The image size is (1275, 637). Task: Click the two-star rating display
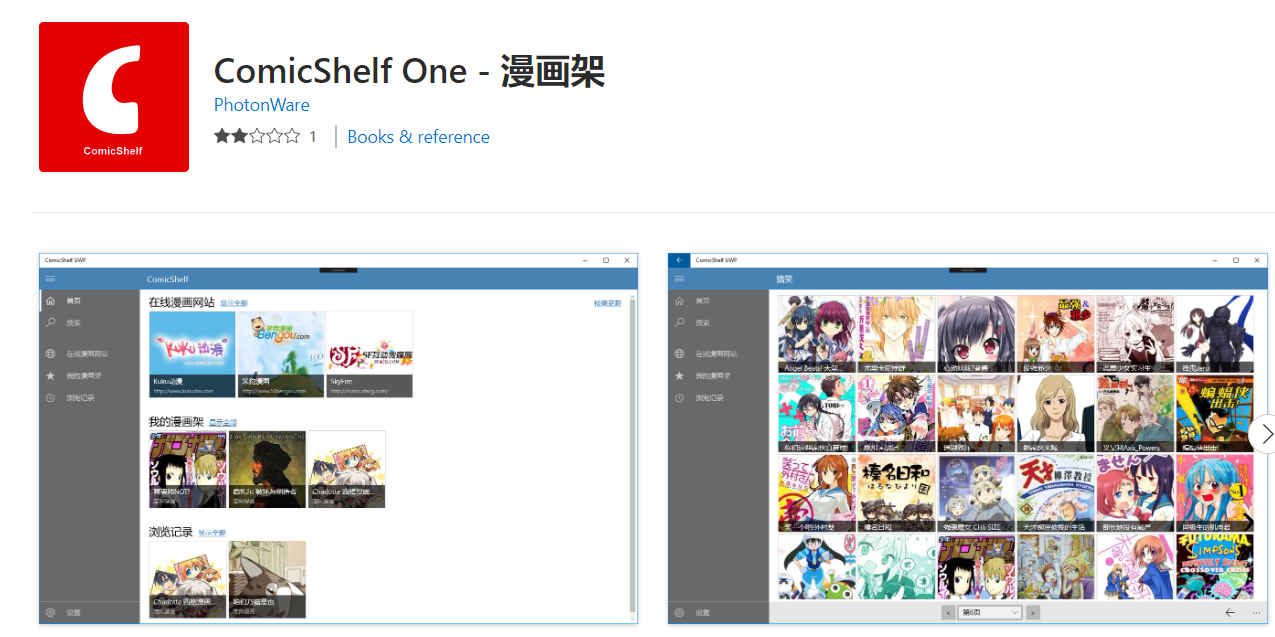(257, 137)
